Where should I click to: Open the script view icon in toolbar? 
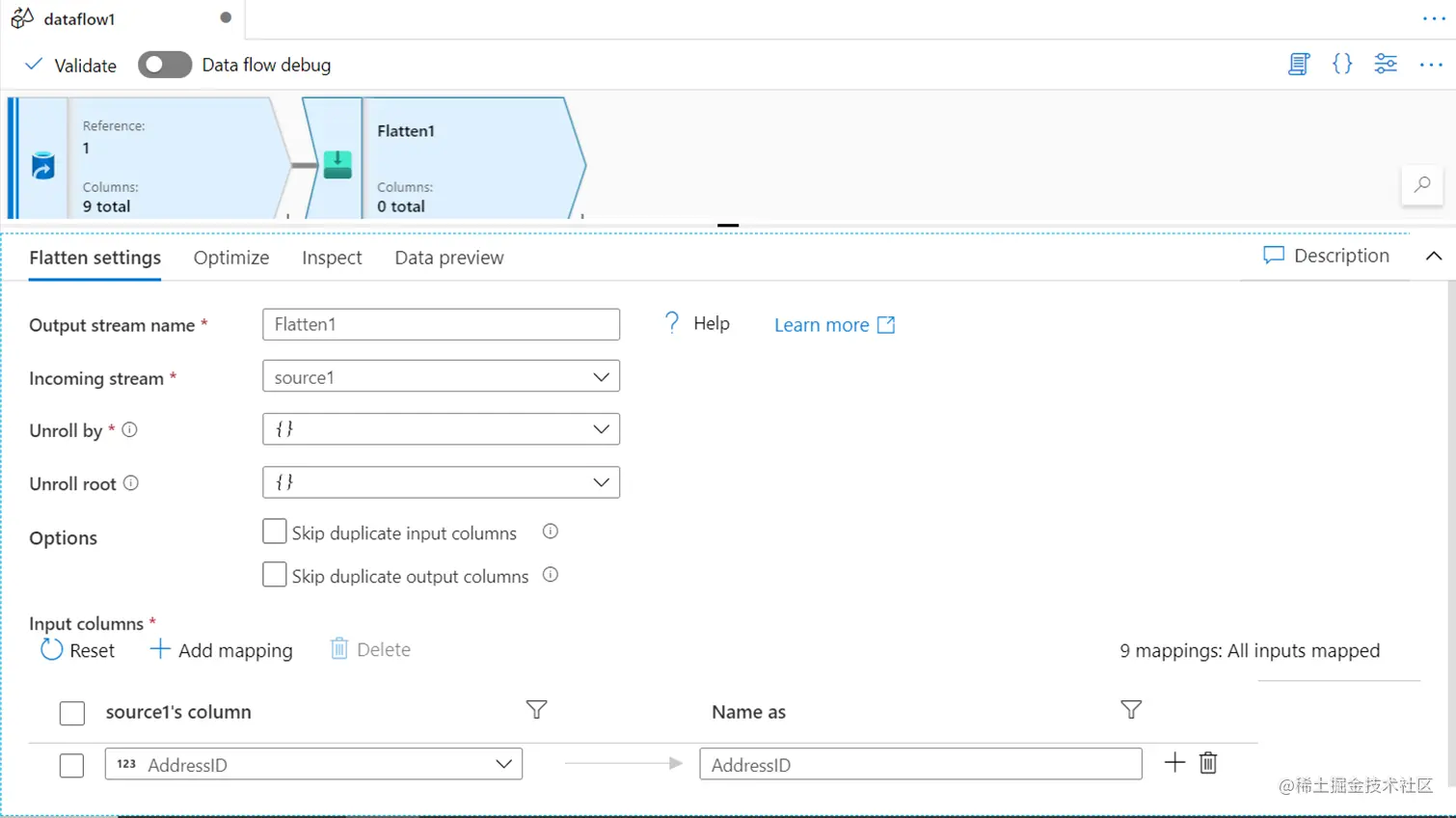click(1299, 65)
